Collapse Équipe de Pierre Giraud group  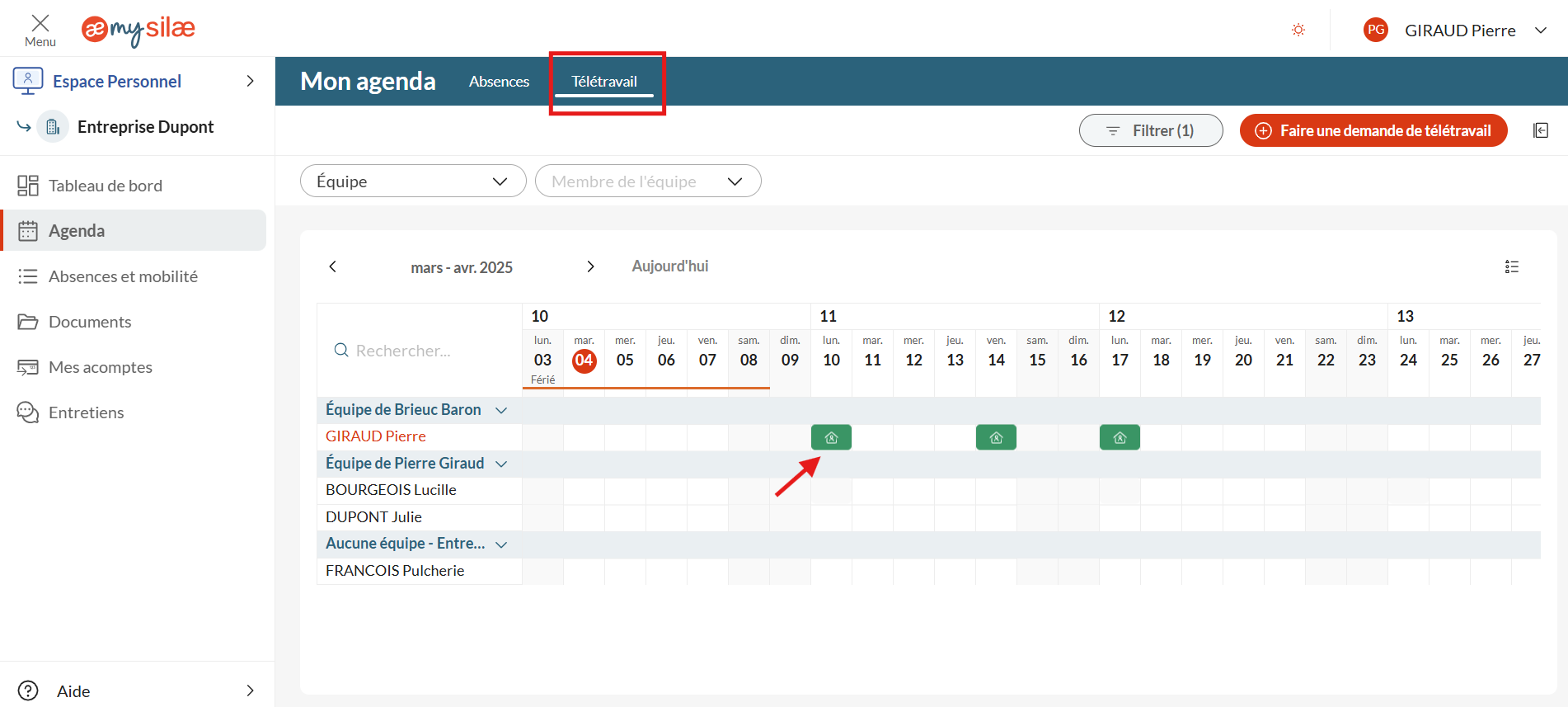500,464
